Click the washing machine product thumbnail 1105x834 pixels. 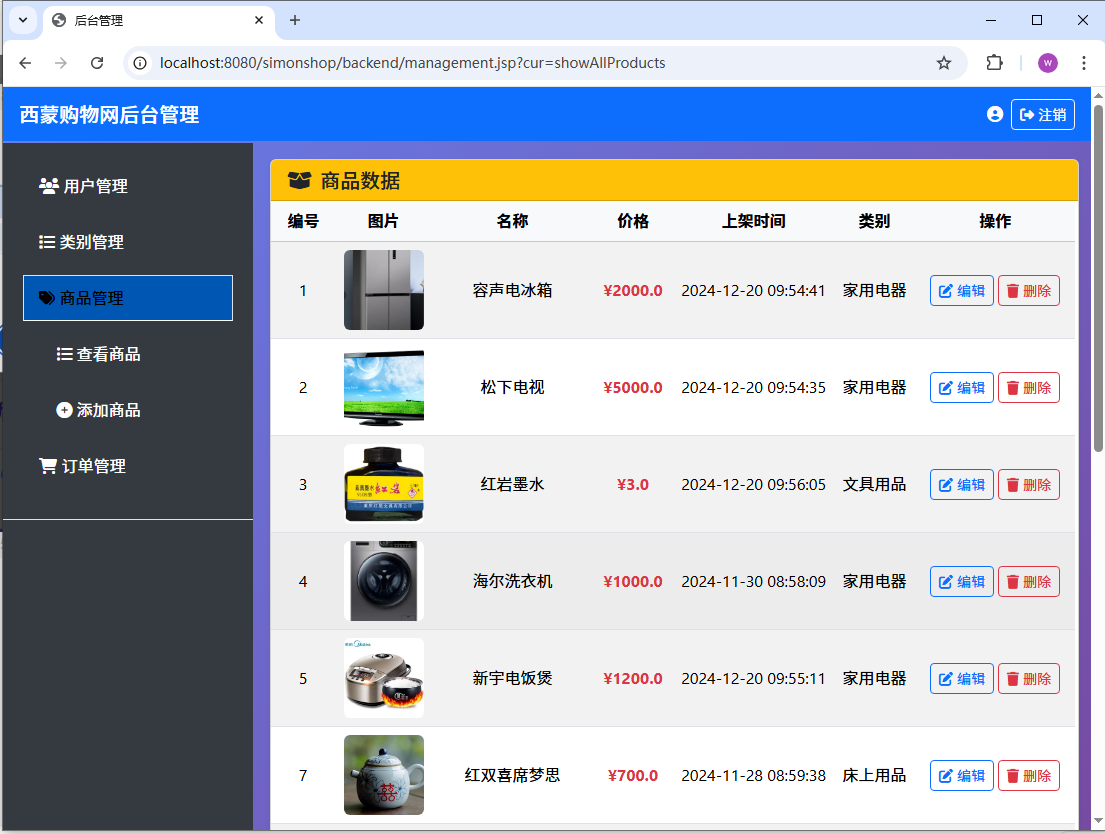point(384,581)
